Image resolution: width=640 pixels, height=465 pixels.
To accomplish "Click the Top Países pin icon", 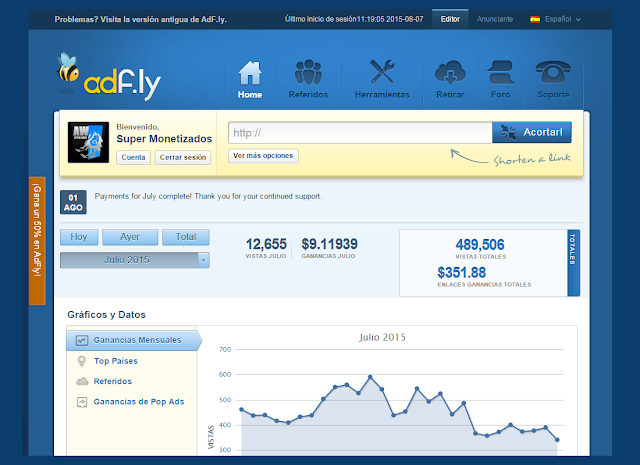I will [82, 361].
